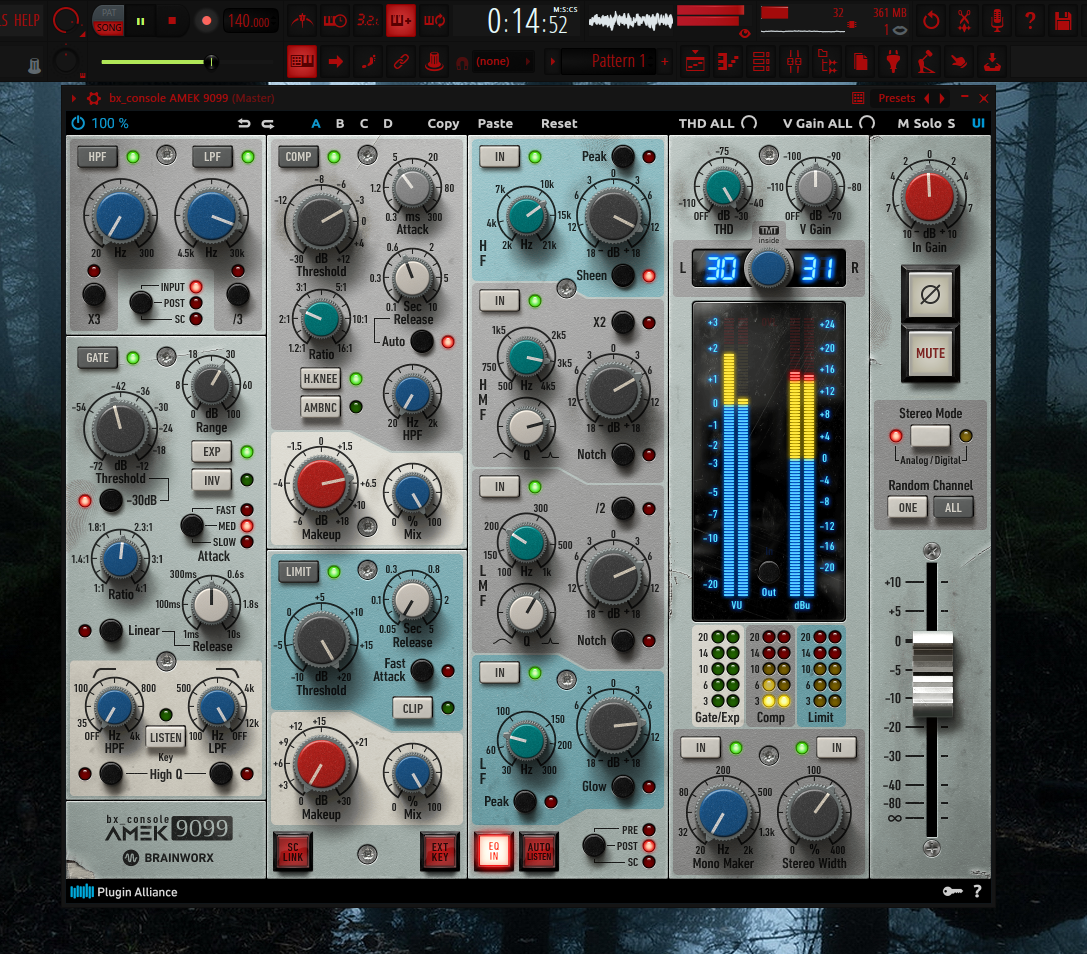
Task: Click the record button in transport
Action: [x=206, y=21]
